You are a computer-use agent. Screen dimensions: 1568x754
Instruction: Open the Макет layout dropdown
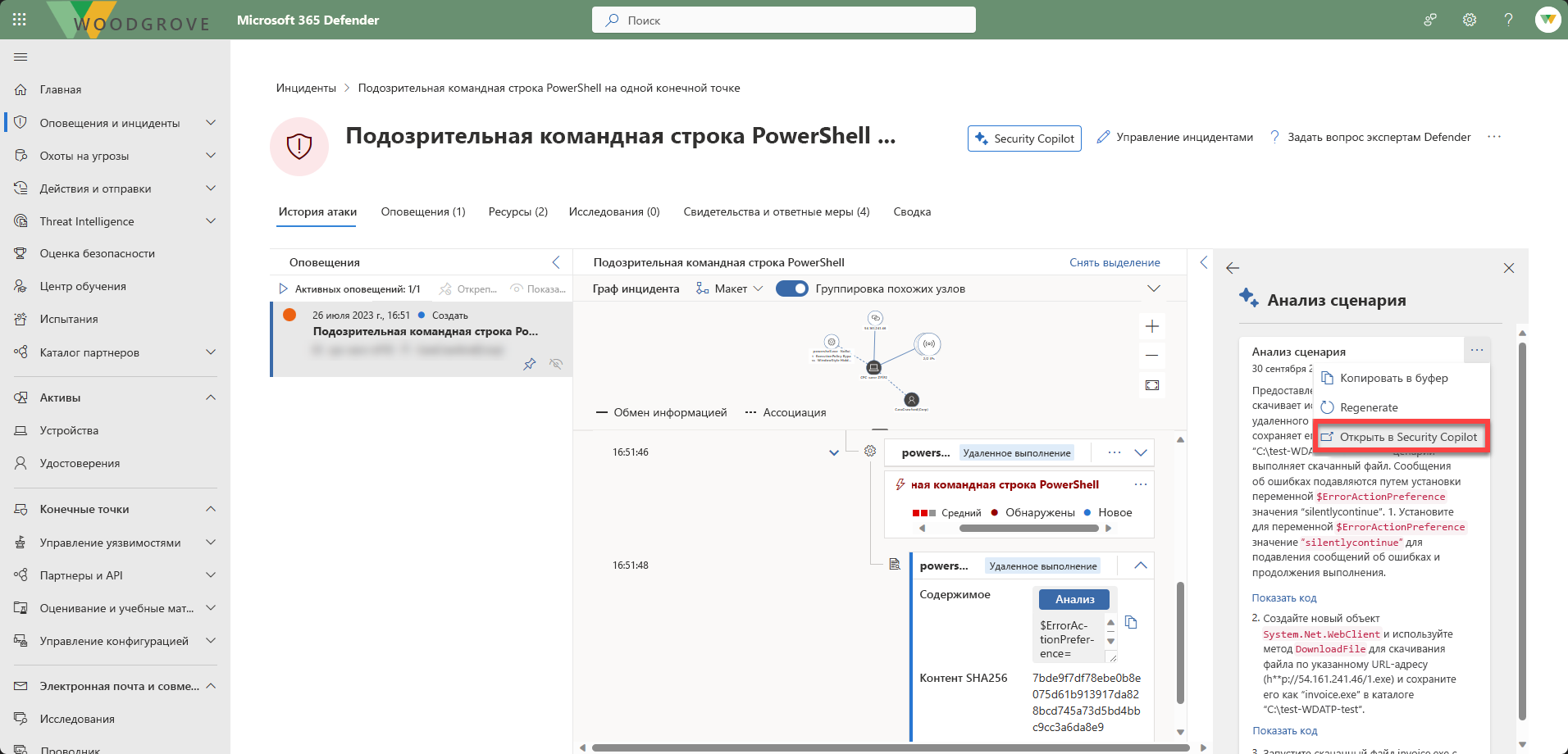(x=730, y=288)
